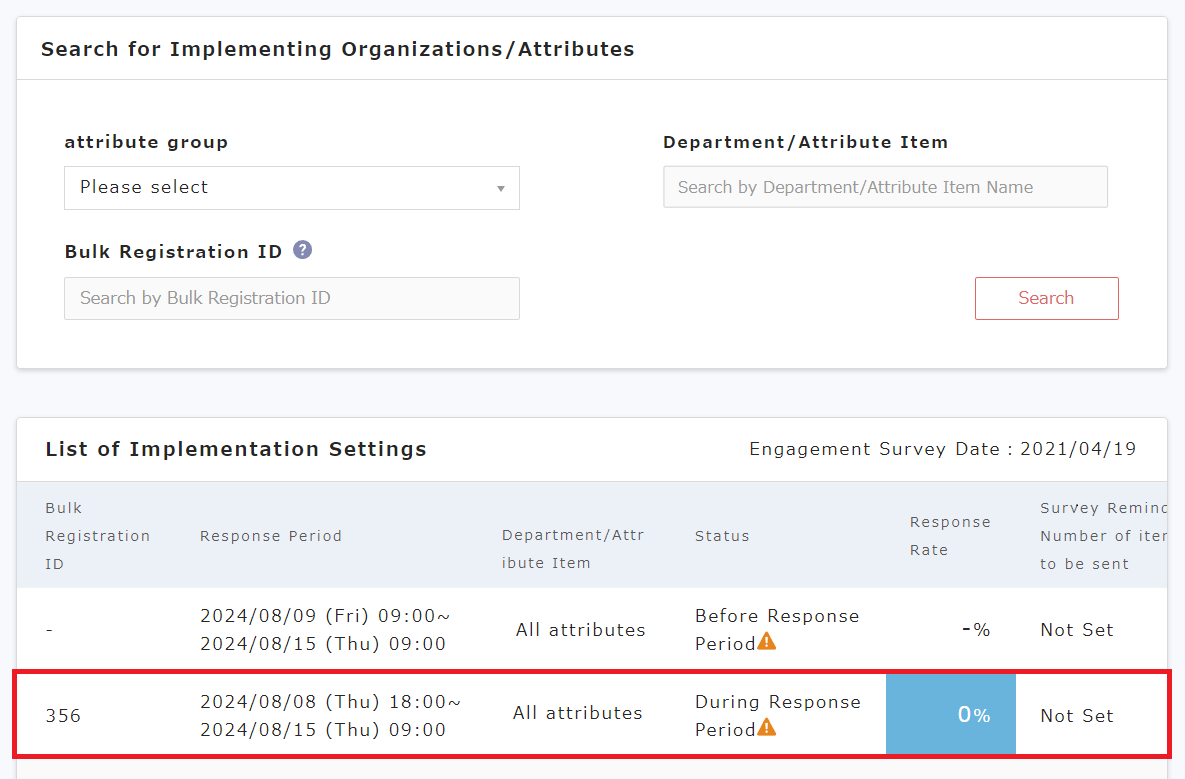Focus the Department/Attribute Item search field

[x=885, y=187]
